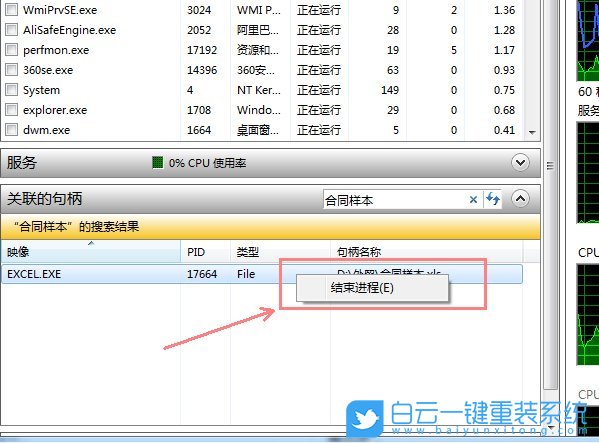Check the WmiPrvSE.exe process checkbox
This screenshot has width=599, height=443.
coord(11,10)
